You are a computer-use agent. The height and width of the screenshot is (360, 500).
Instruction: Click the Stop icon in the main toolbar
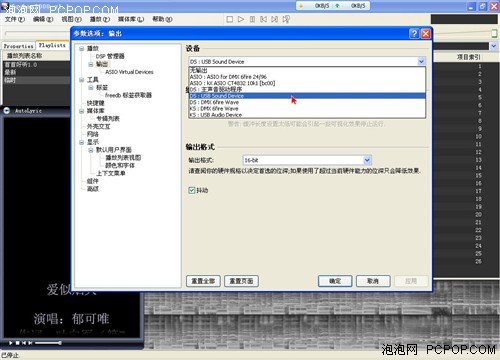tap(230, 19)
